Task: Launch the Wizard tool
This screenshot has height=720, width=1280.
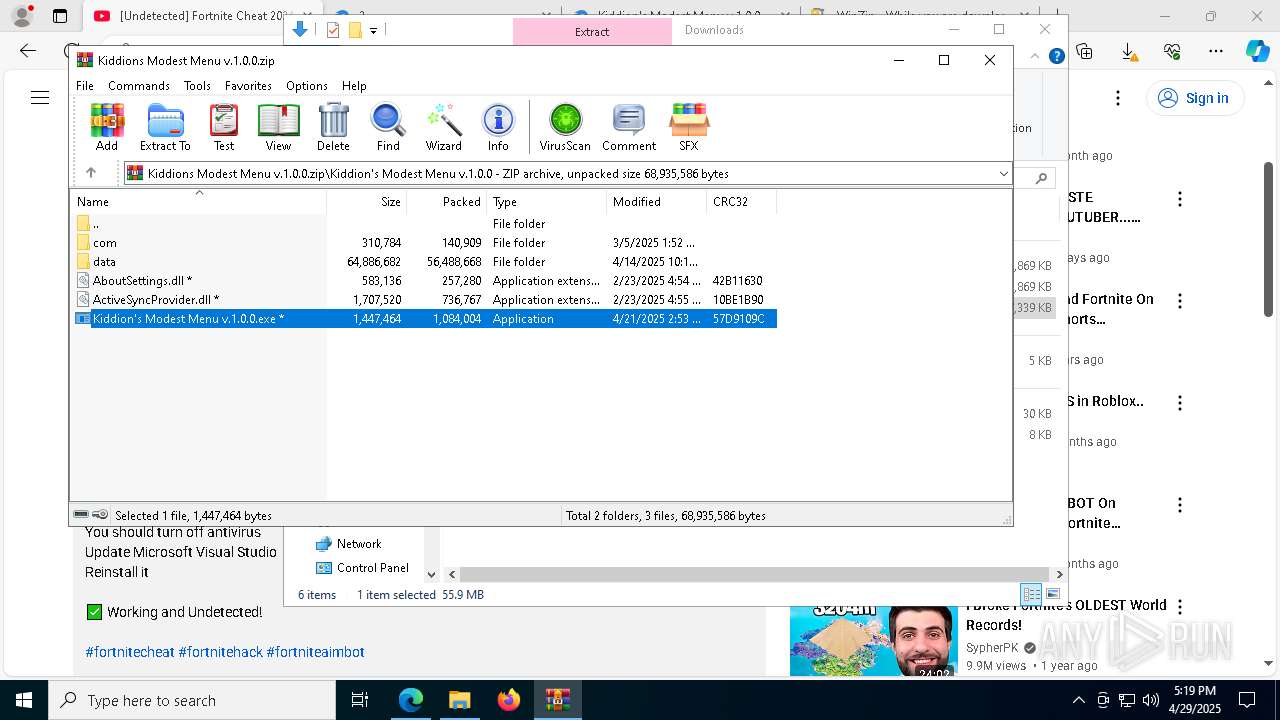Action: 443,127
